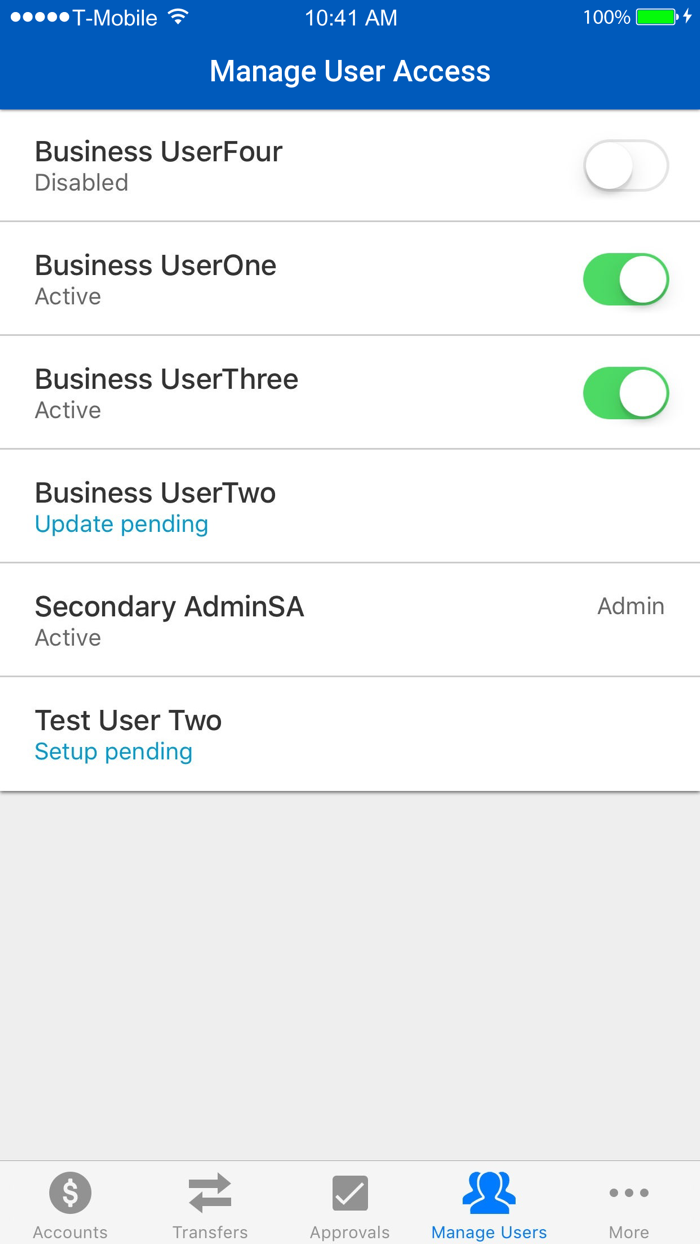Tap the Admin label next to Secondary AdminSA
The width and height of the screenshot is (700, 1244).
631,606
